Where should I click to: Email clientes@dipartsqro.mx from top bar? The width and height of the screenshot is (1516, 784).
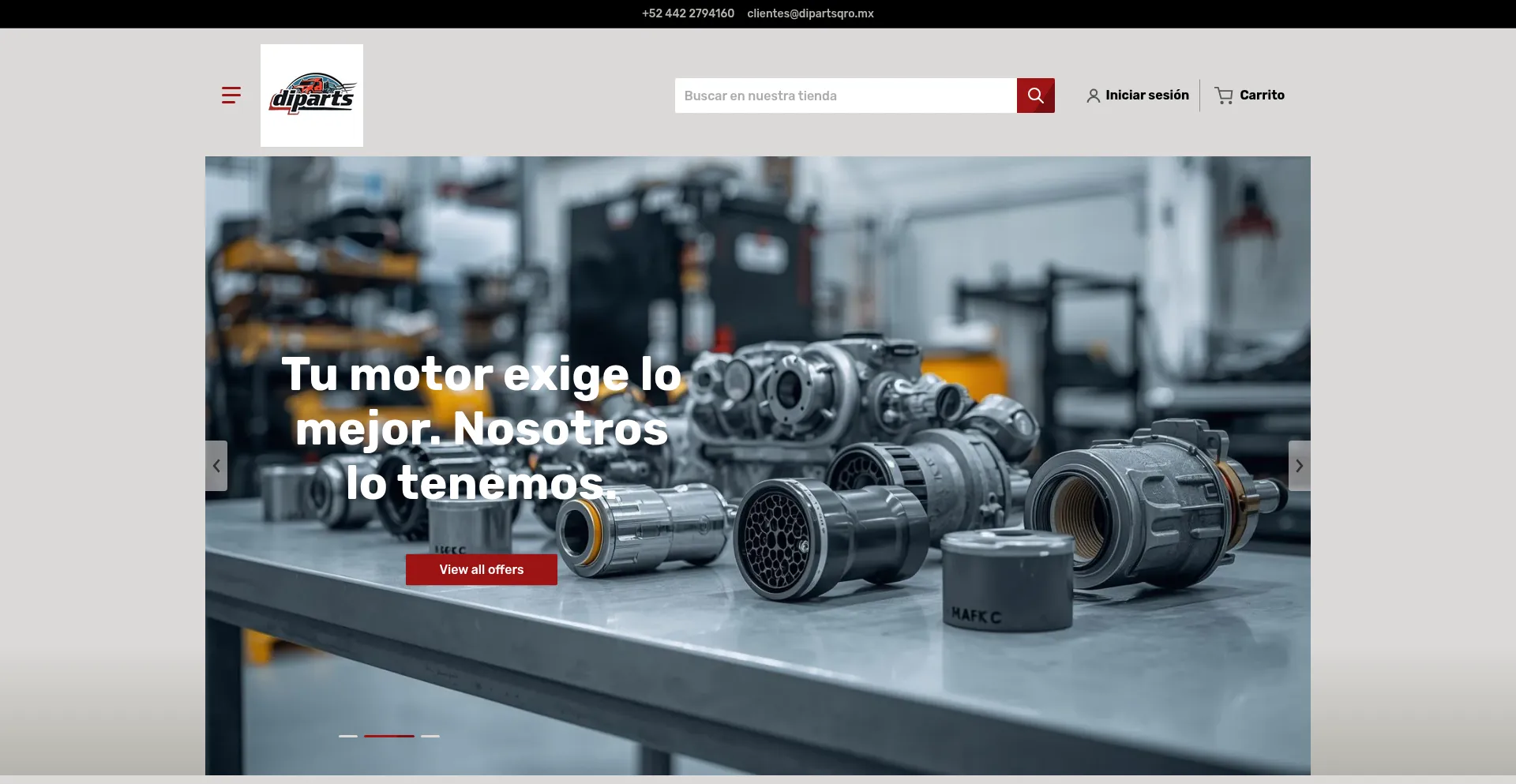[x=810, y=13]
